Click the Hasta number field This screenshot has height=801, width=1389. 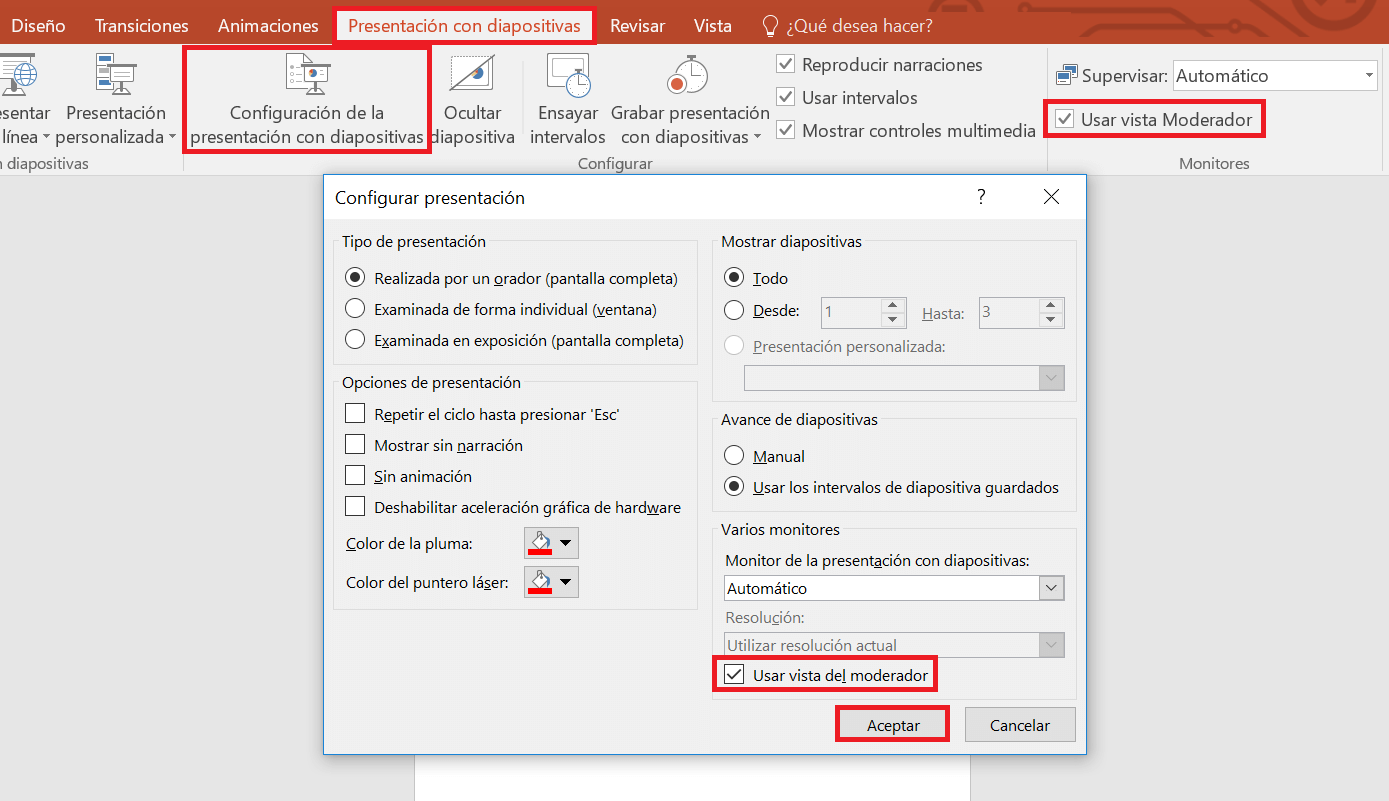tap(1009, 312)
